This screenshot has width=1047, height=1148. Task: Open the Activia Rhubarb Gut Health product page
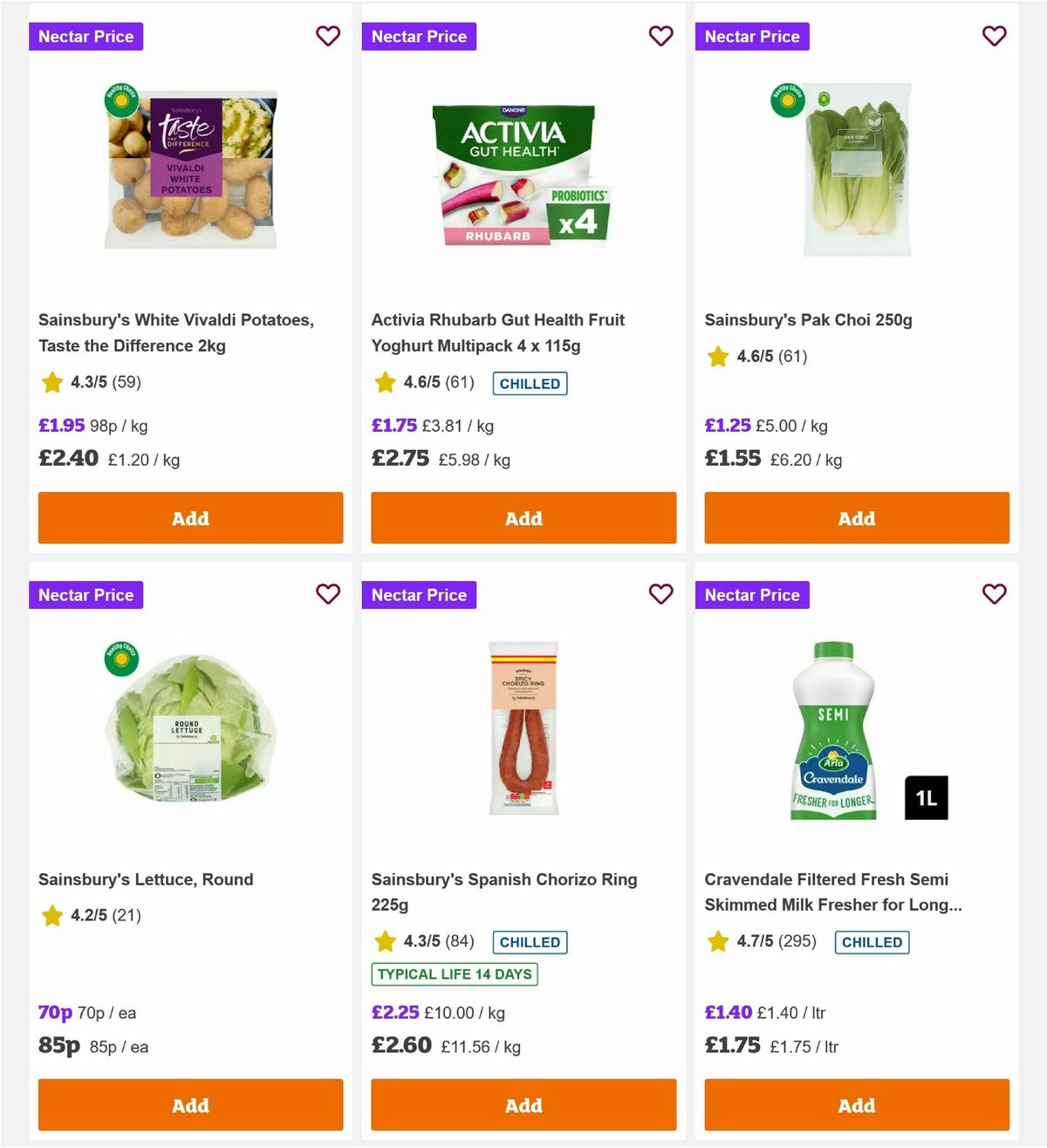pos(498,332)
